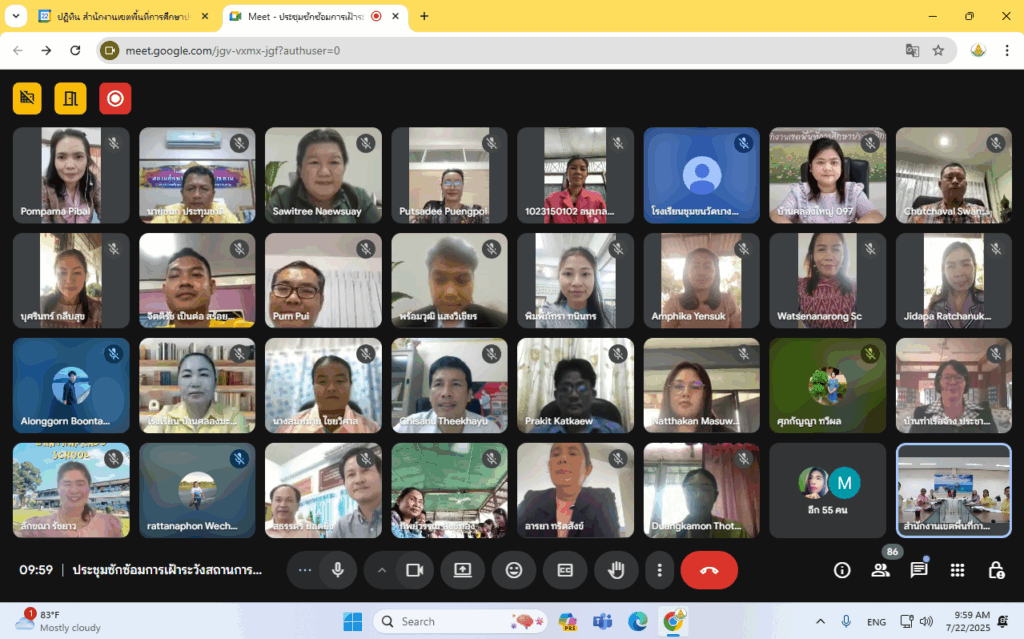The image size is (1024, 639).
Task: Select Duangkamon Thot video tile
Action: click(x=701, y=491)
